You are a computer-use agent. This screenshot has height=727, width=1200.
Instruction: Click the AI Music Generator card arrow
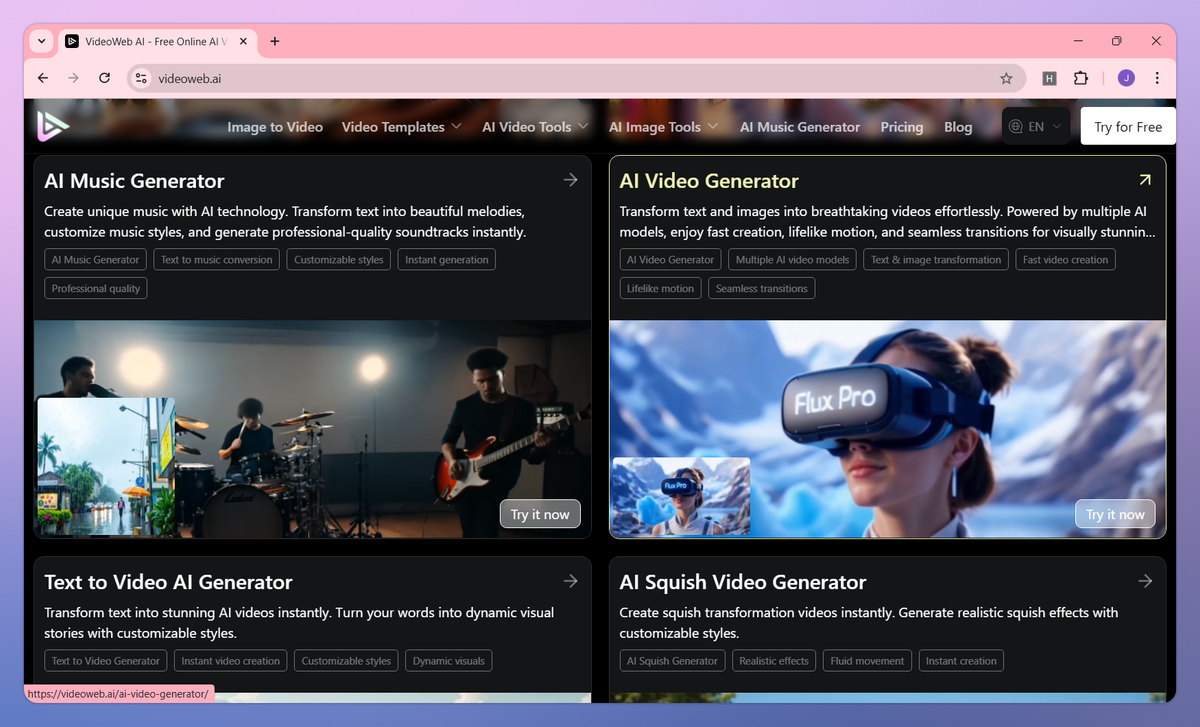570,180
